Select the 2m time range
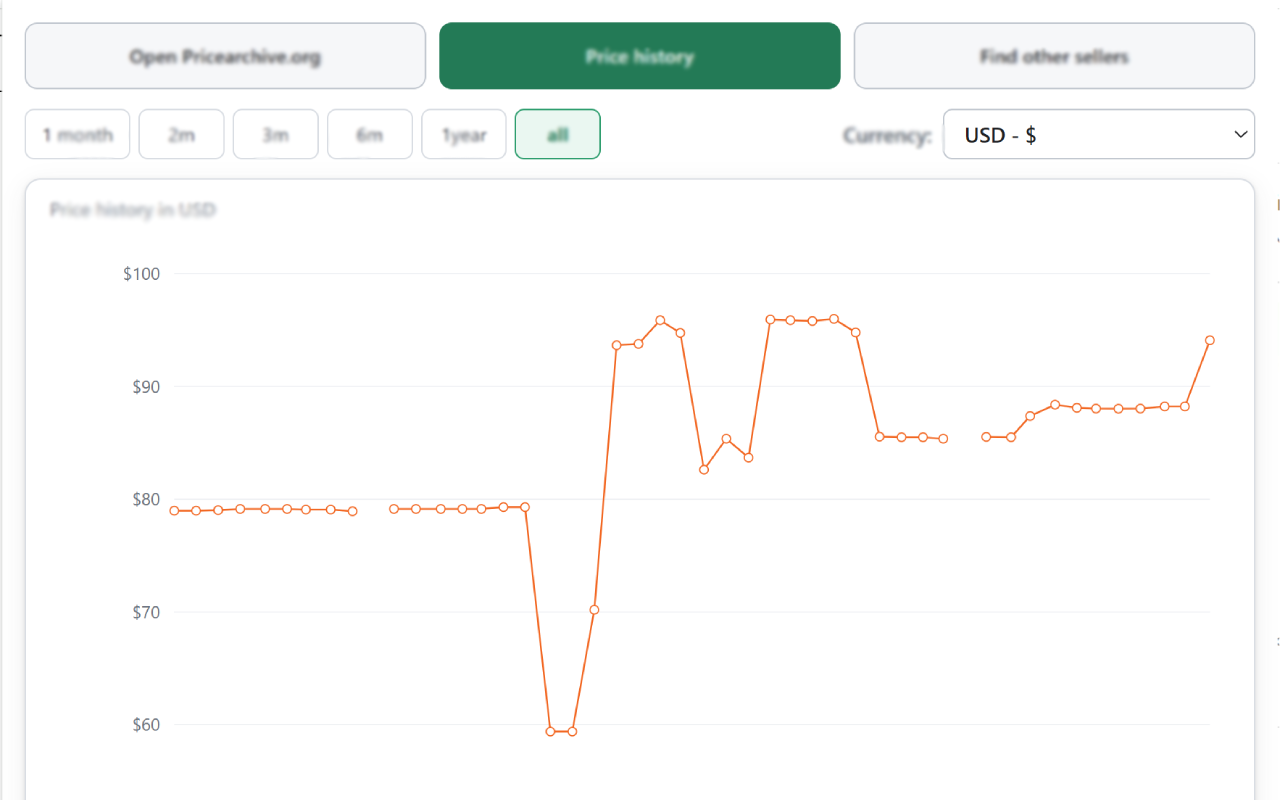 click(x=181, y=134)
